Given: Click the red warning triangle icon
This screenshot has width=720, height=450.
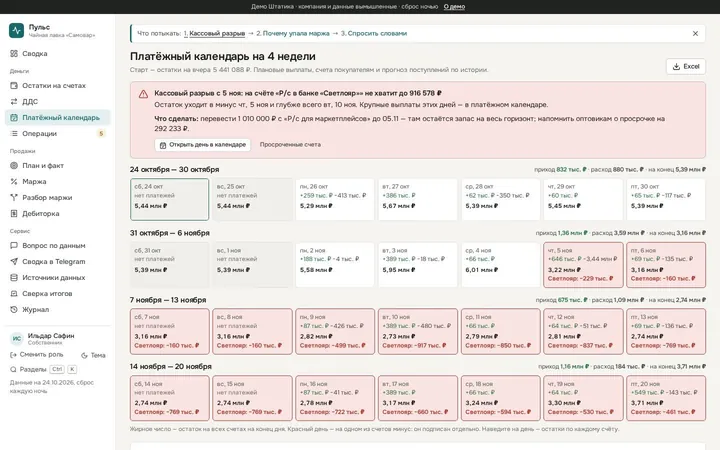Looking at the screenshot, I should (x=143, y=94).
